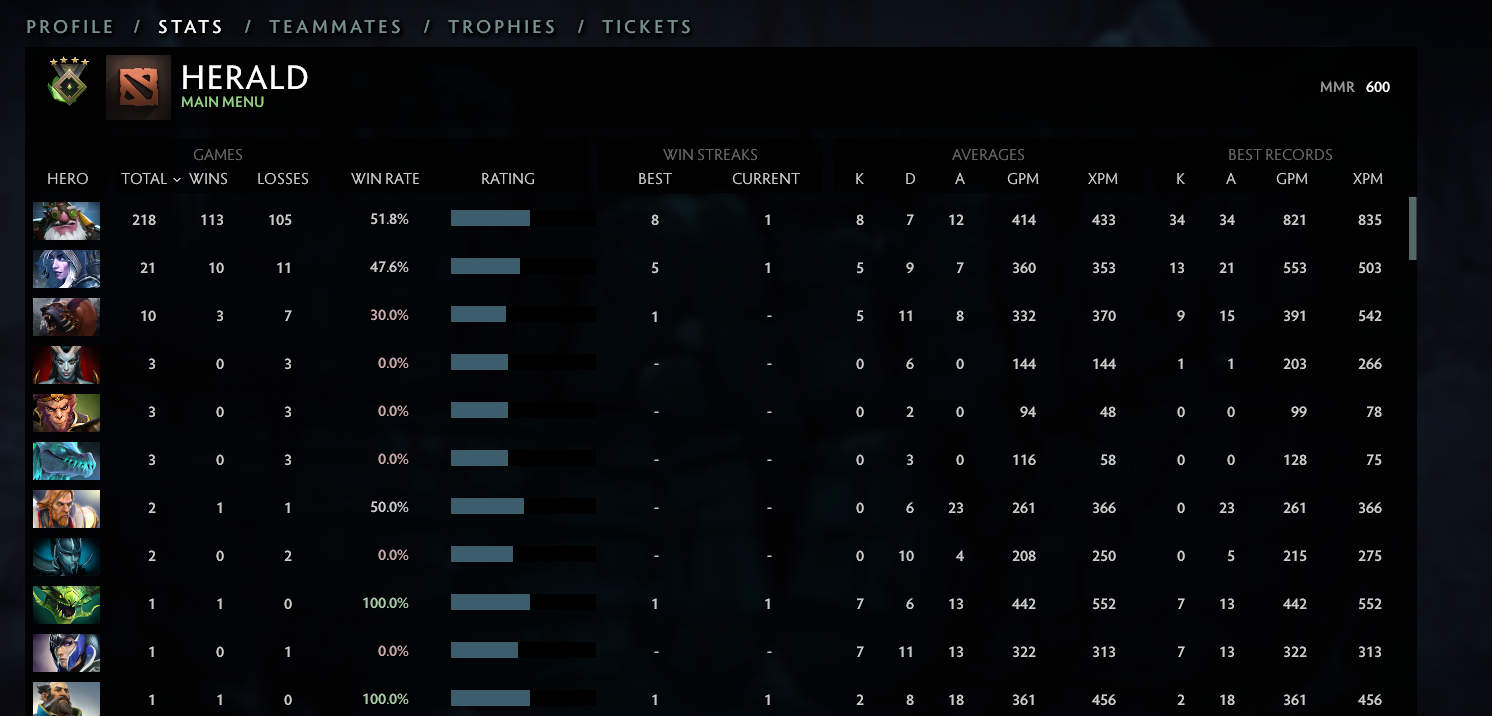Viewport: 1492px width, 716px height.
Task: Click the Dota 2 logo avatar
Action: (x=138, y=88)
